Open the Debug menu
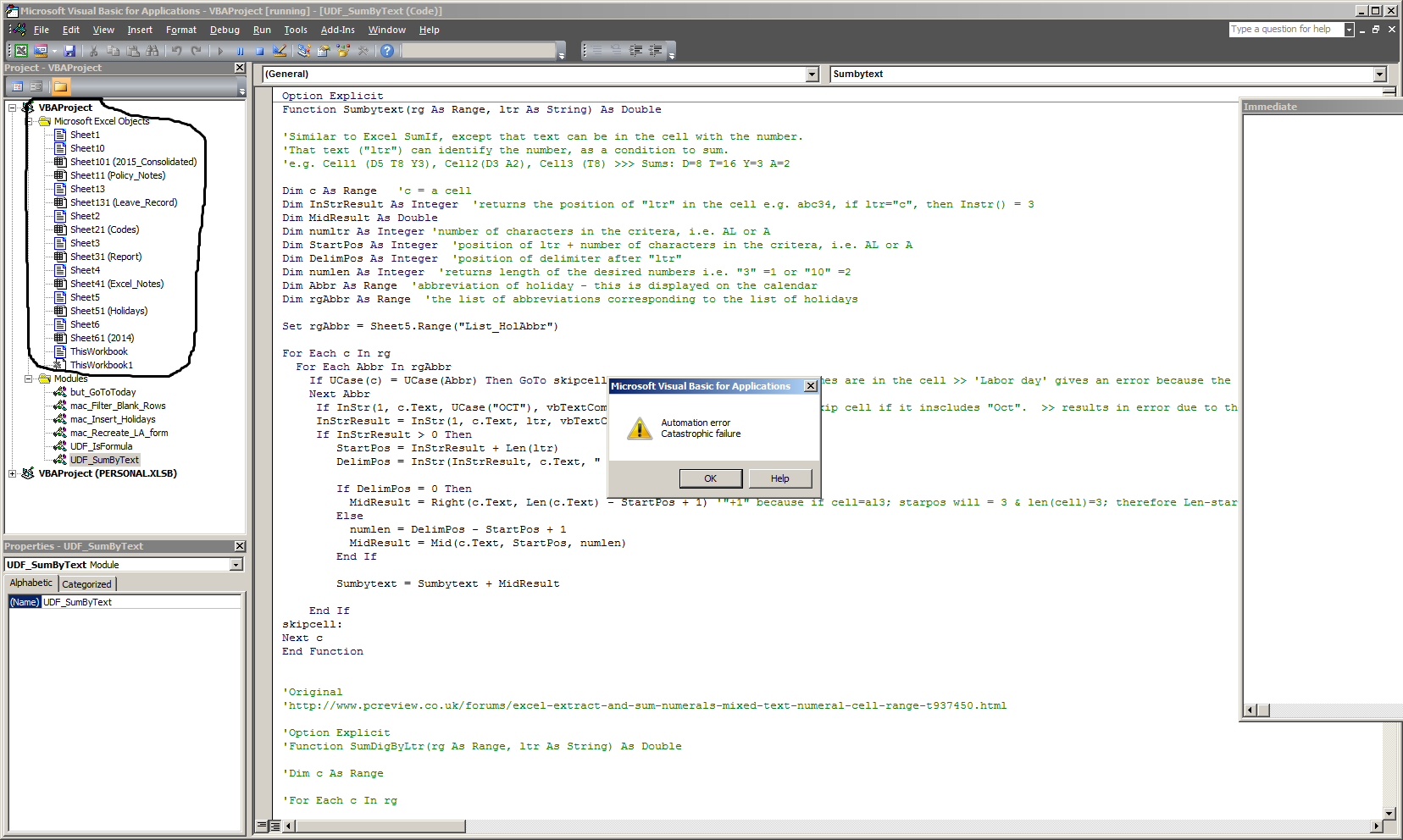Viewport: 1403px width, 840px height. [x=225, y=30]
